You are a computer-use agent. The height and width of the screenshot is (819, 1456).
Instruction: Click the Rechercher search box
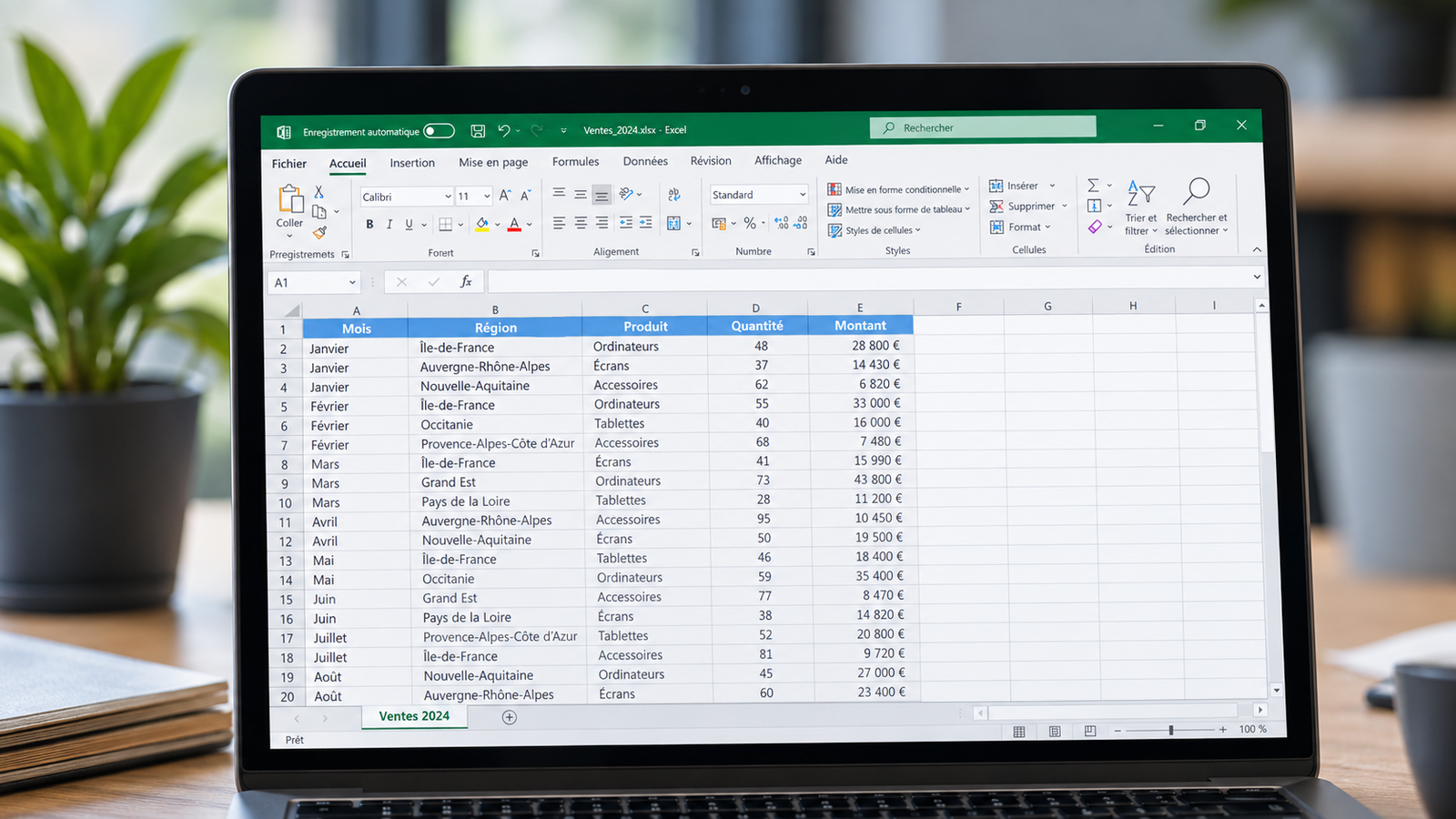tap(983, 127)
